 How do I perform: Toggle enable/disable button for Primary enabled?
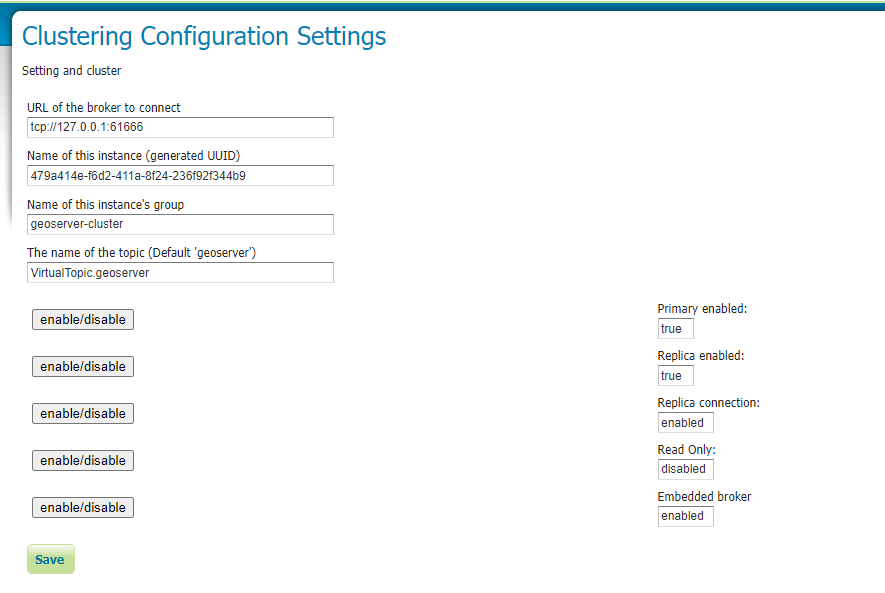coord(83,320)
